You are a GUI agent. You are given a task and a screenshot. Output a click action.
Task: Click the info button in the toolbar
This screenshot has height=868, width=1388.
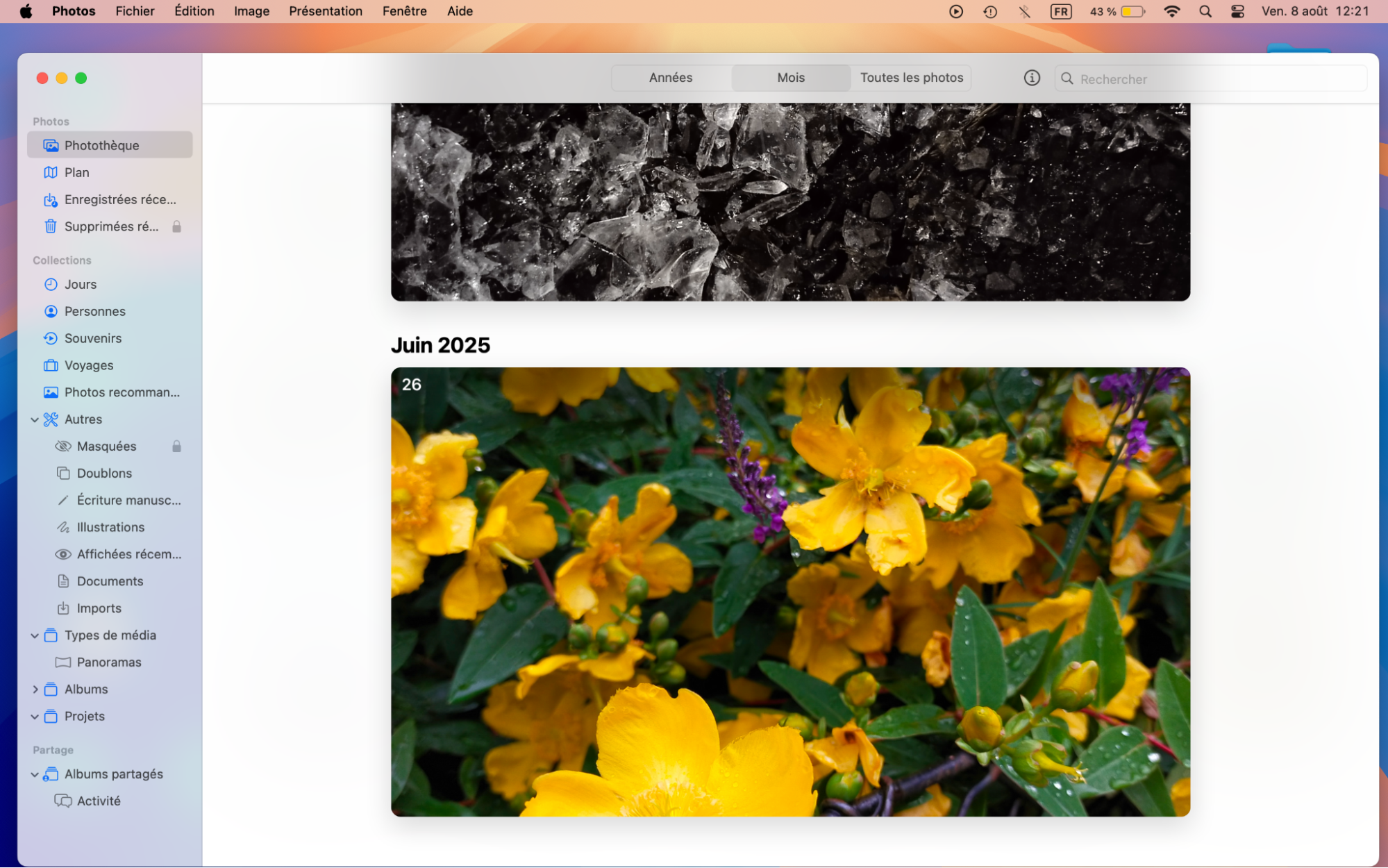point(1032,78)
